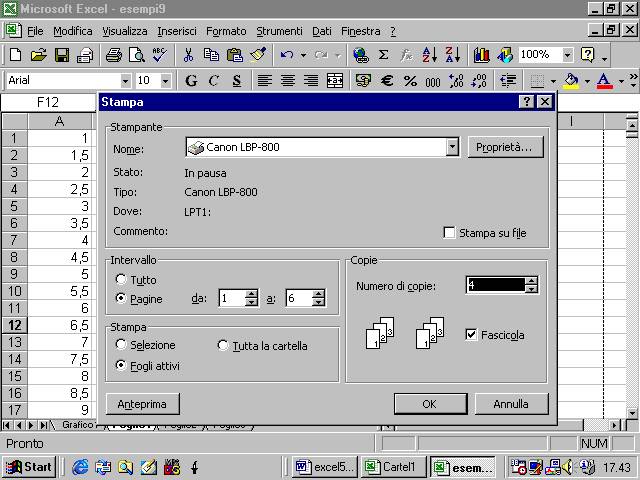Click the Numero di copie field
The image size is (640, 480).
coord(496,285)
